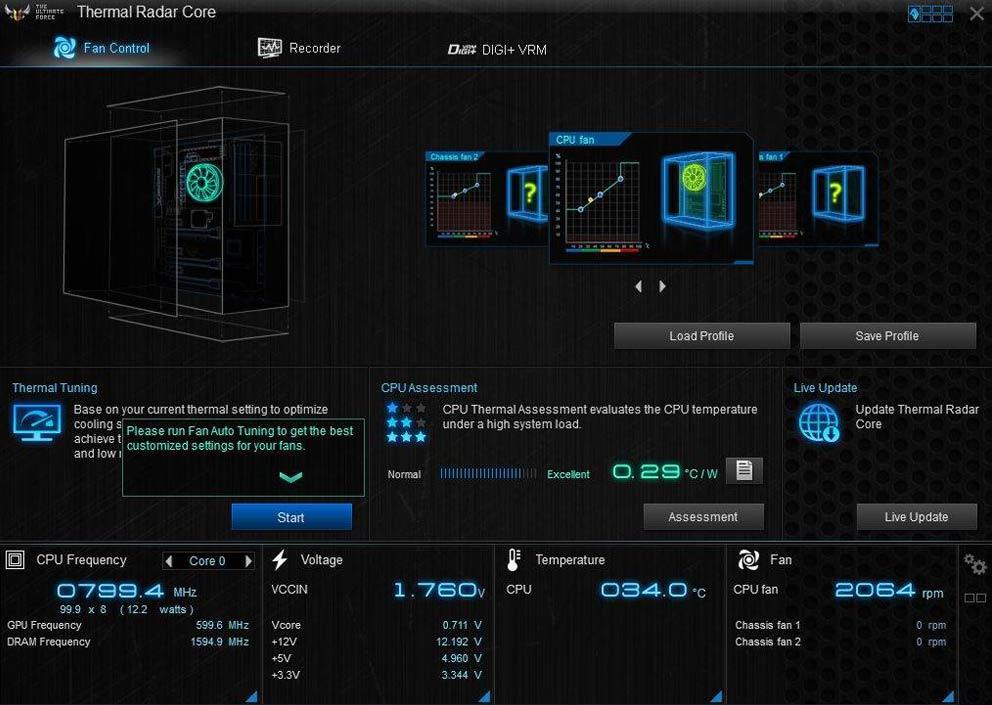Click the Recorder monitor icon
Screen dimensions: 992x705
tap(270, 47)
